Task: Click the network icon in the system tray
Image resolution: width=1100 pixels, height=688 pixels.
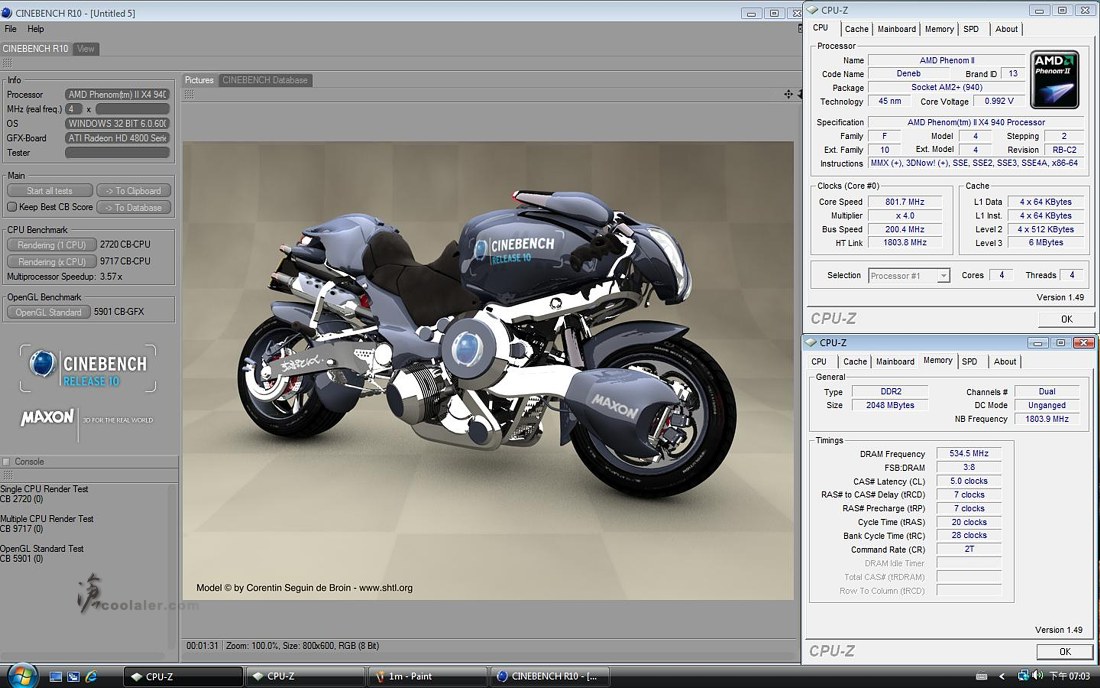Action: click(x=1023, y=676)
